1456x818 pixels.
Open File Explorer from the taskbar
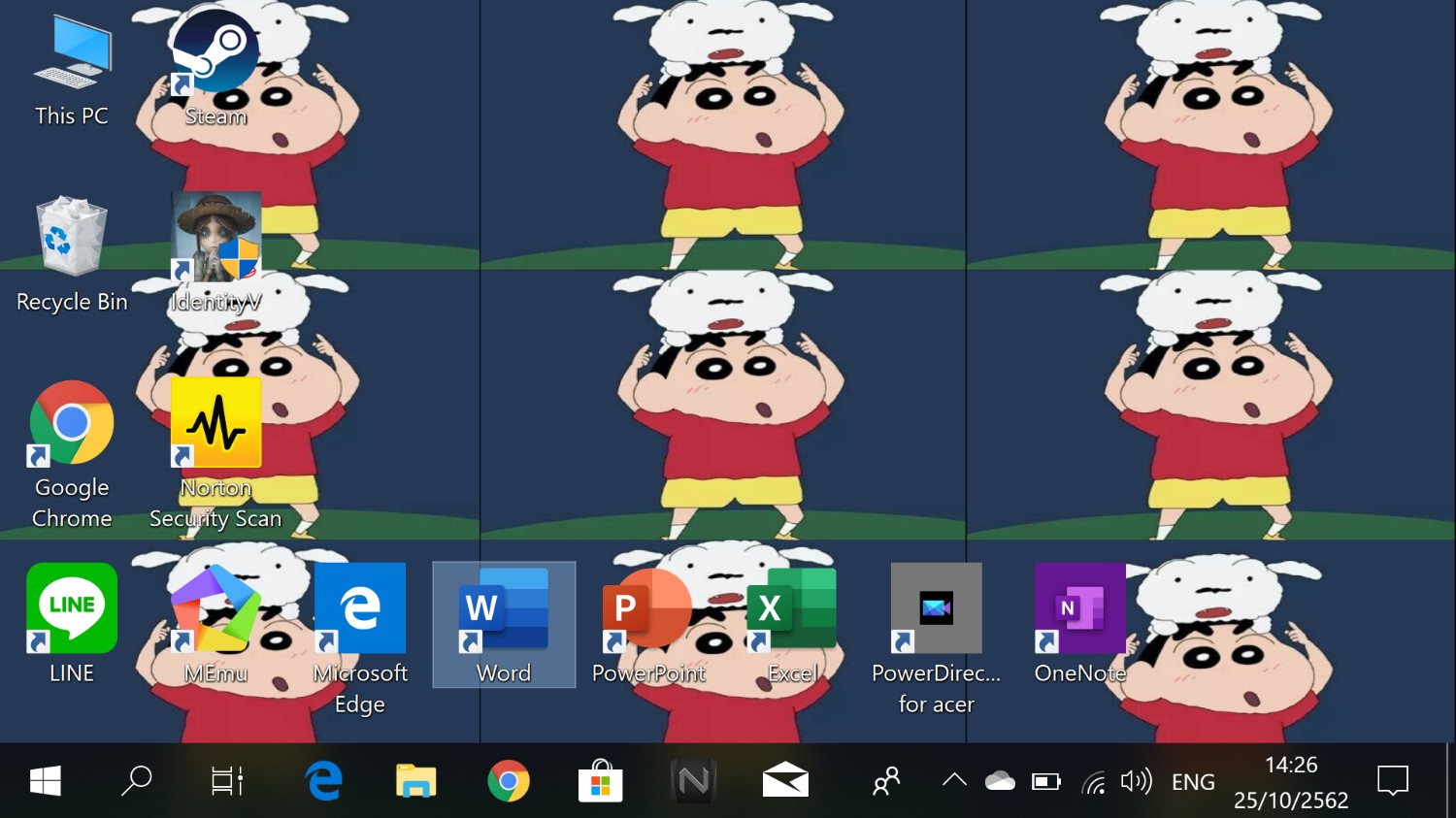pos(415,781)
